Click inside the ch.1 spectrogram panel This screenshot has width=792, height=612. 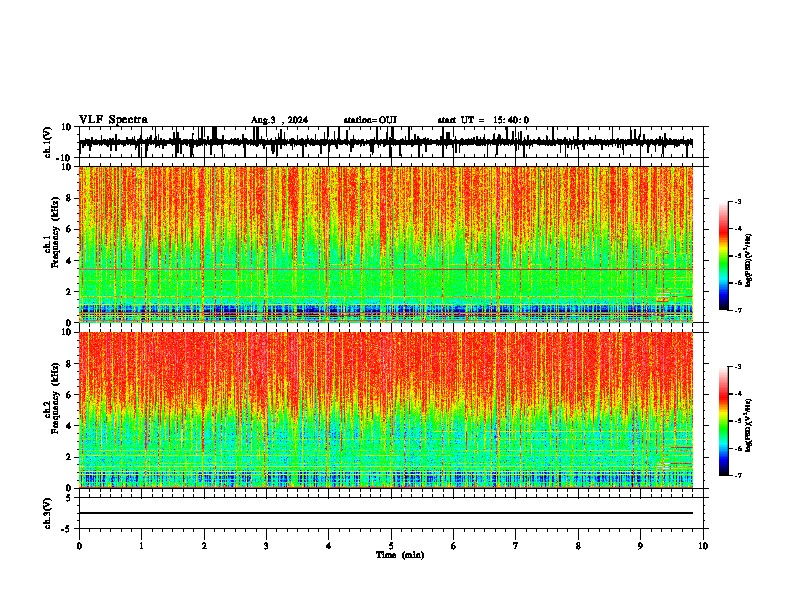click(x=386, y=244)
